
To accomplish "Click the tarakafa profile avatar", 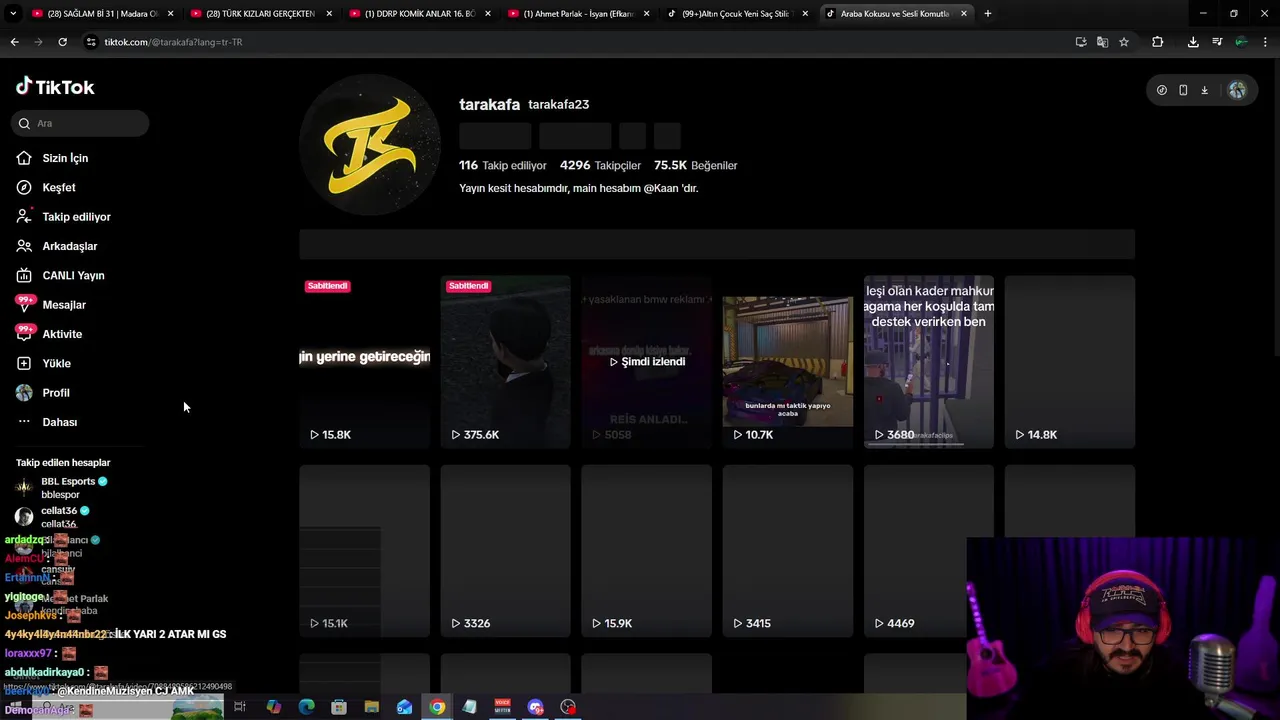I will point(369,145).
